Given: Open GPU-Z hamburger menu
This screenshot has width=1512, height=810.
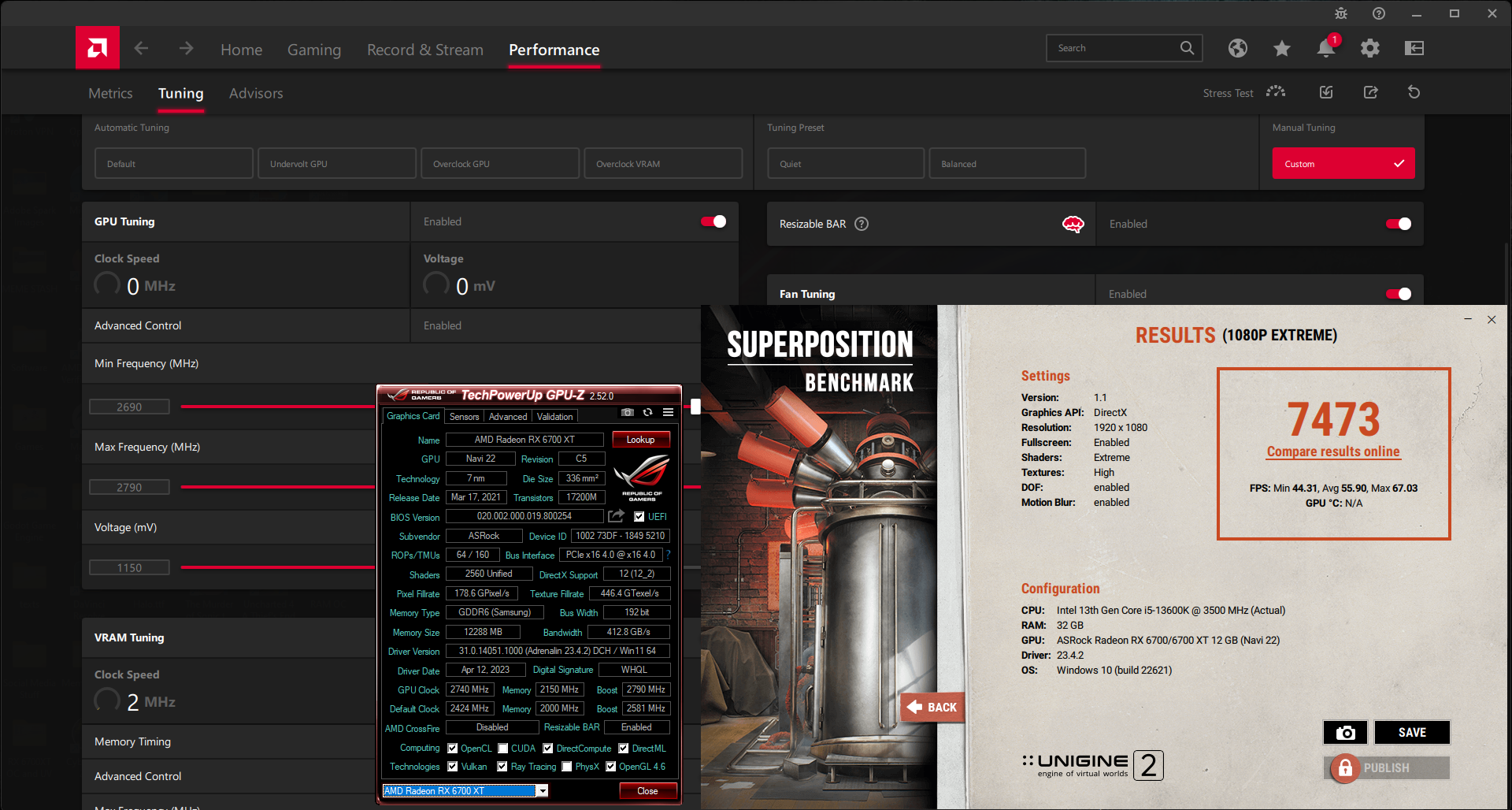Looking at the screenshot, I should [668, 412].
